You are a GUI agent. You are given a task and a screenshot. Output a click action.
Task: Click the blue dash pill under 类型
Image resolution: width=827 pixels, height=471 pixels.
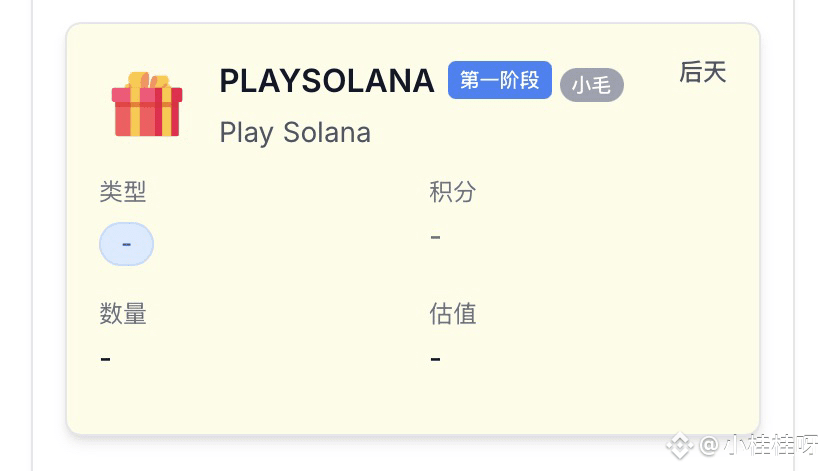point(126,244)
